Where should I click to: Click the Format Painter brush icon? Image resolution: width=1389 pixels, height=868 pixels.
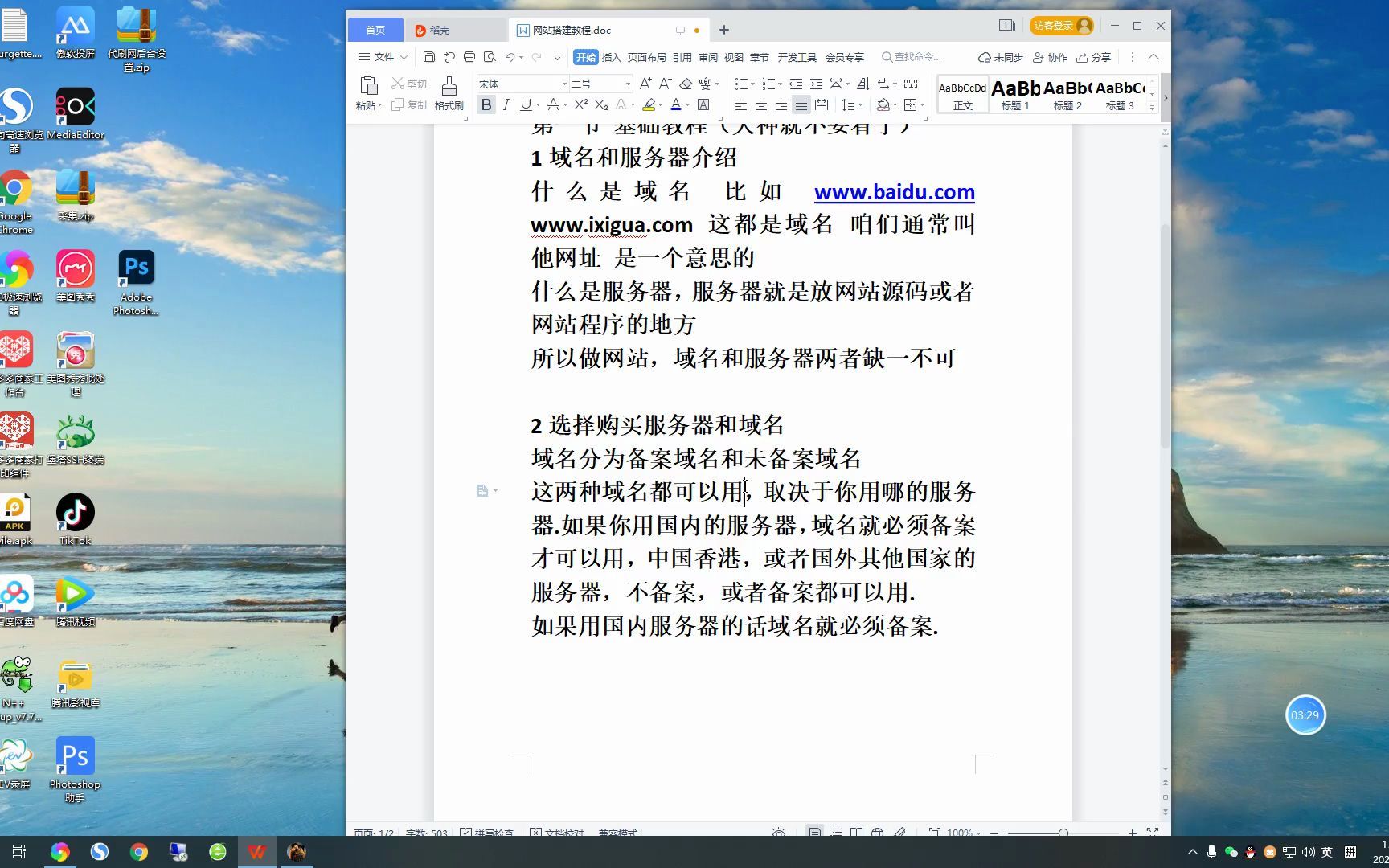449,85
